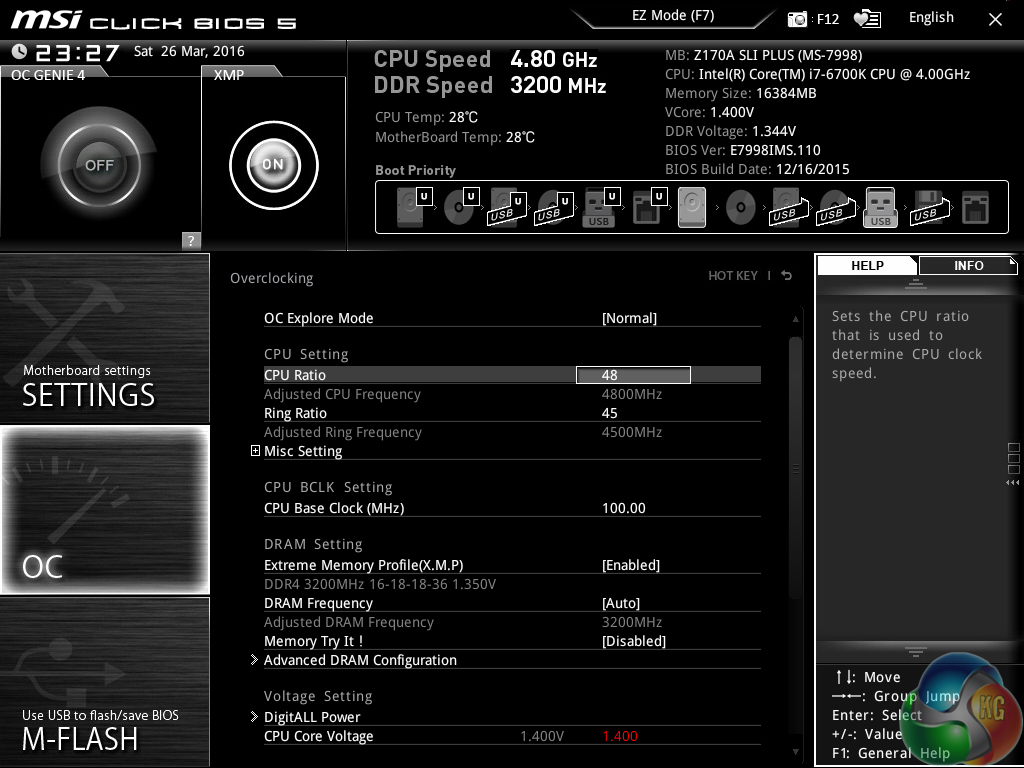Select the legacy CD/DVD boot icon without U badge
This screenshot has height=768, width=1024.
(740, 207)
